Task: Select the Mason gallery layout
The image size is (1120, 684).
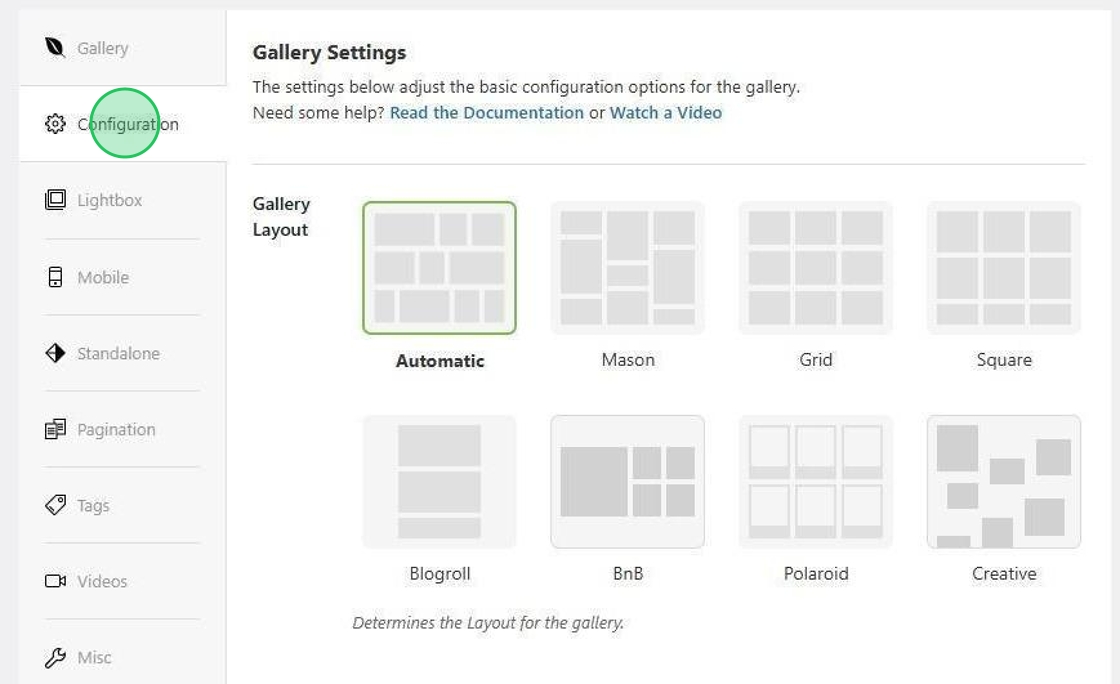Action: pyautogui.click(x=628, y=267)
